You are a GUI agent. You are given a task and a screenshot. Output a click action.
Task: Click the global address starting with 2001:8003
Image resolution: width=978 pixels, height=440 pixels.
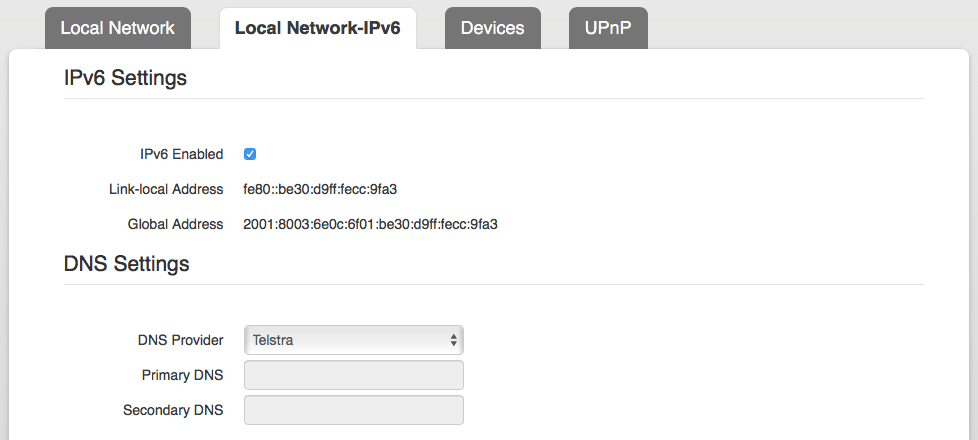click(370, 224)
